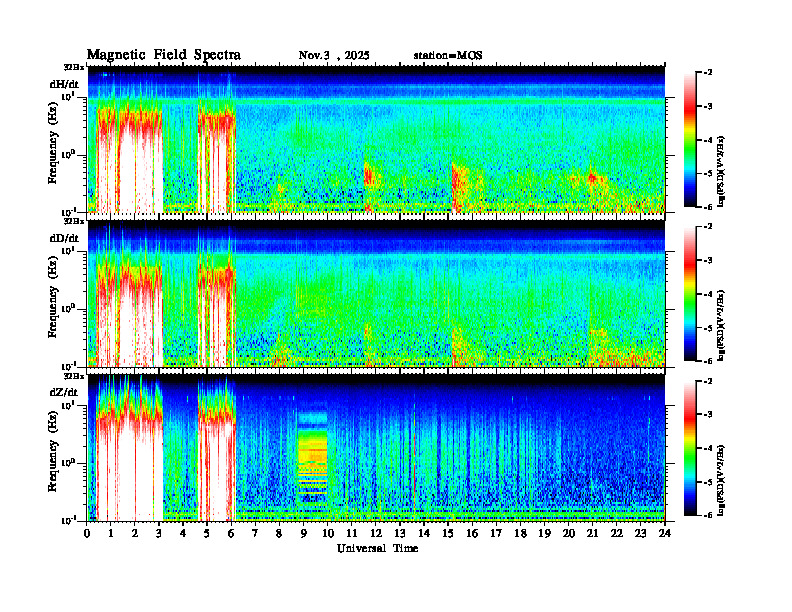Click the hour '21' tick label
The height and width of the screenshot is (612, 792).
point(592,533)
